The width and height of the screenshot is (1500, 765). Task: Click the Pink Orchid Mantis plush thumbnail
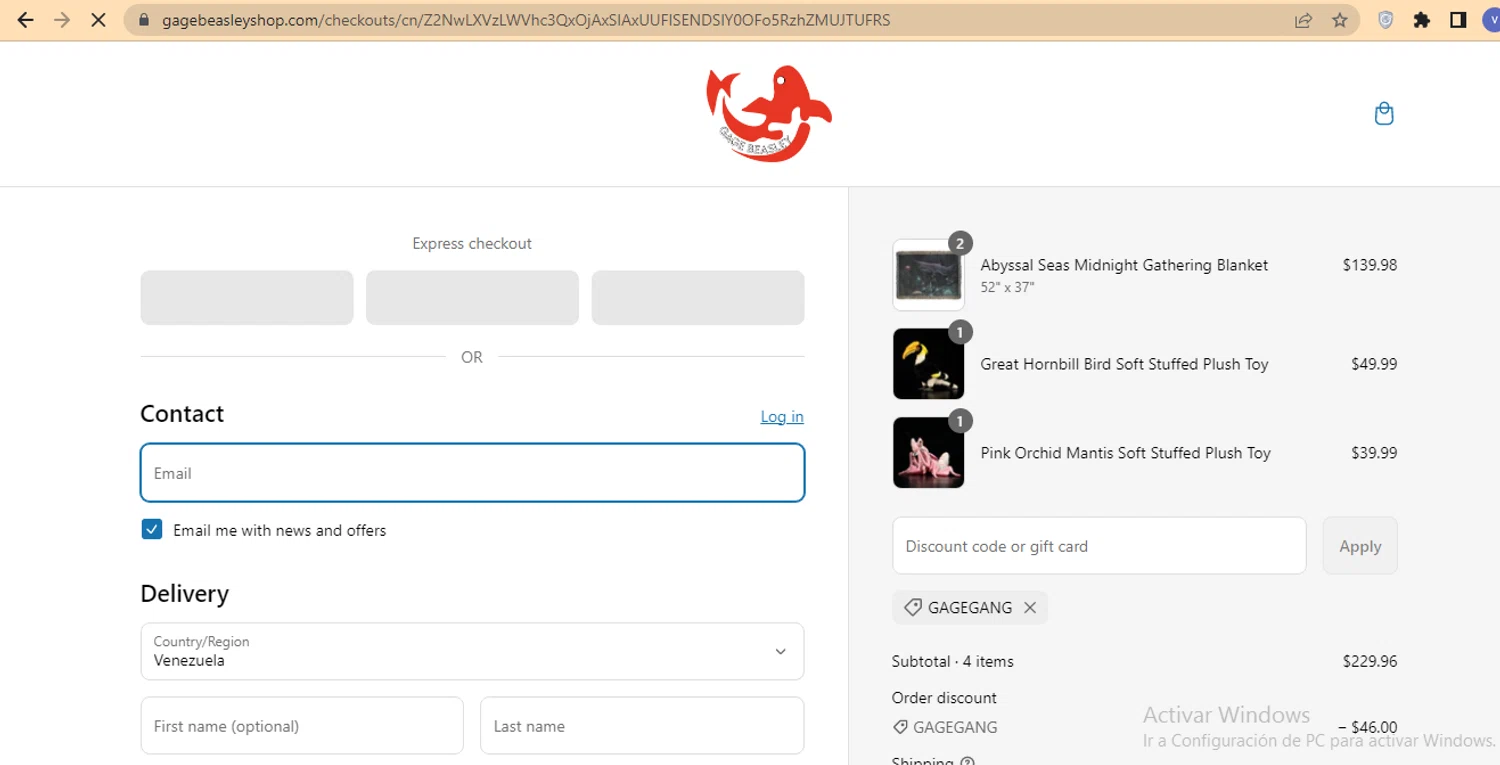tap(928, 453)
